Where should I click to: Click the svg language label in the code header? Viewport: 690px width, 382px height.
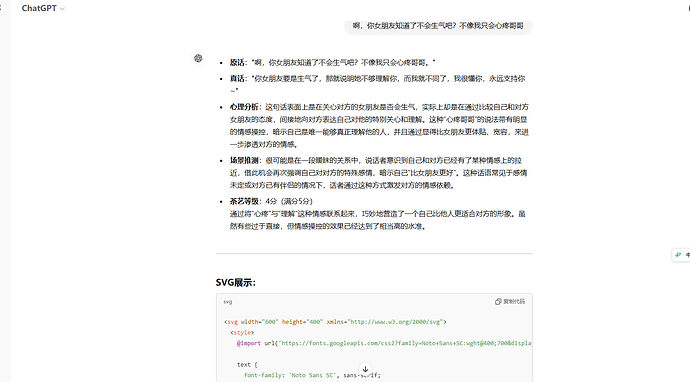click(x=228, y=302)
